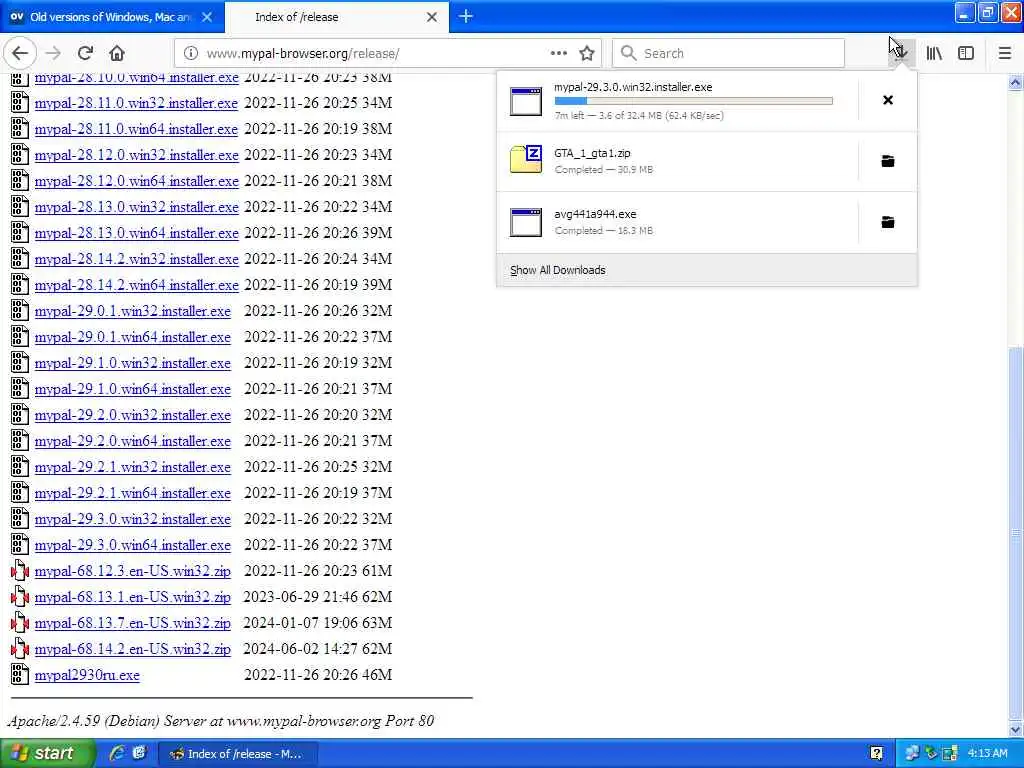
Task: Toggle the downloads toolbar button
Action: coord(901,53)
